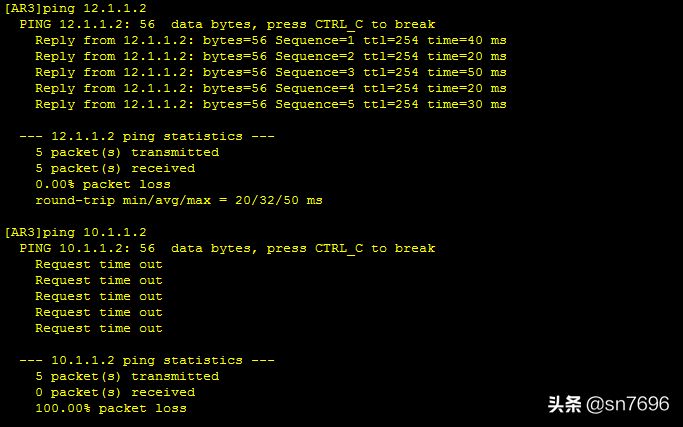Viewport: 683px width, 427px height.
Task: Click the Sequence=5 reply line with time=30 ms
Action: click(x=270, y=105)
